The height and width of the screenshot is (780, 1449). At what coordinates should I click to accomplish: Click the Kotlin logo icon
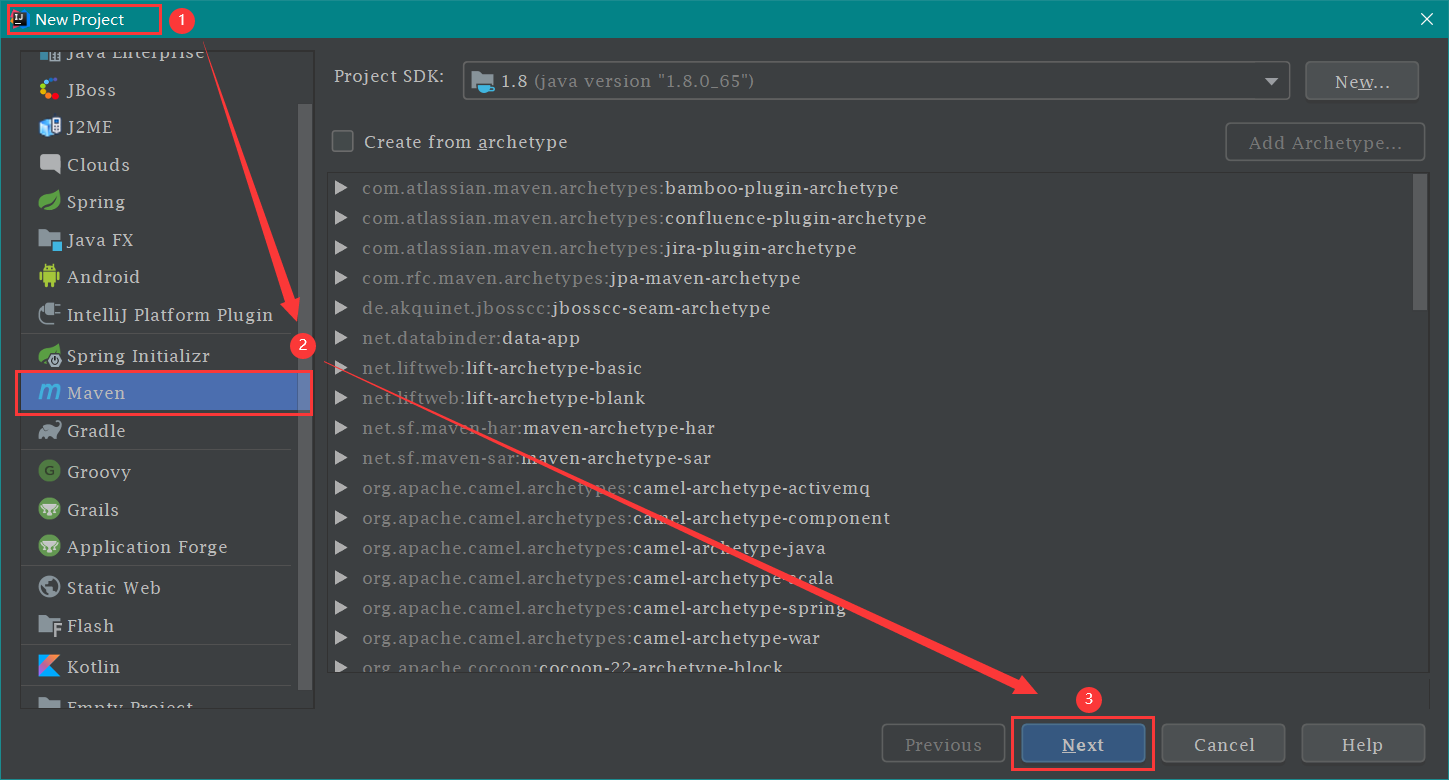pyautogui.click(x=49, y=666)
